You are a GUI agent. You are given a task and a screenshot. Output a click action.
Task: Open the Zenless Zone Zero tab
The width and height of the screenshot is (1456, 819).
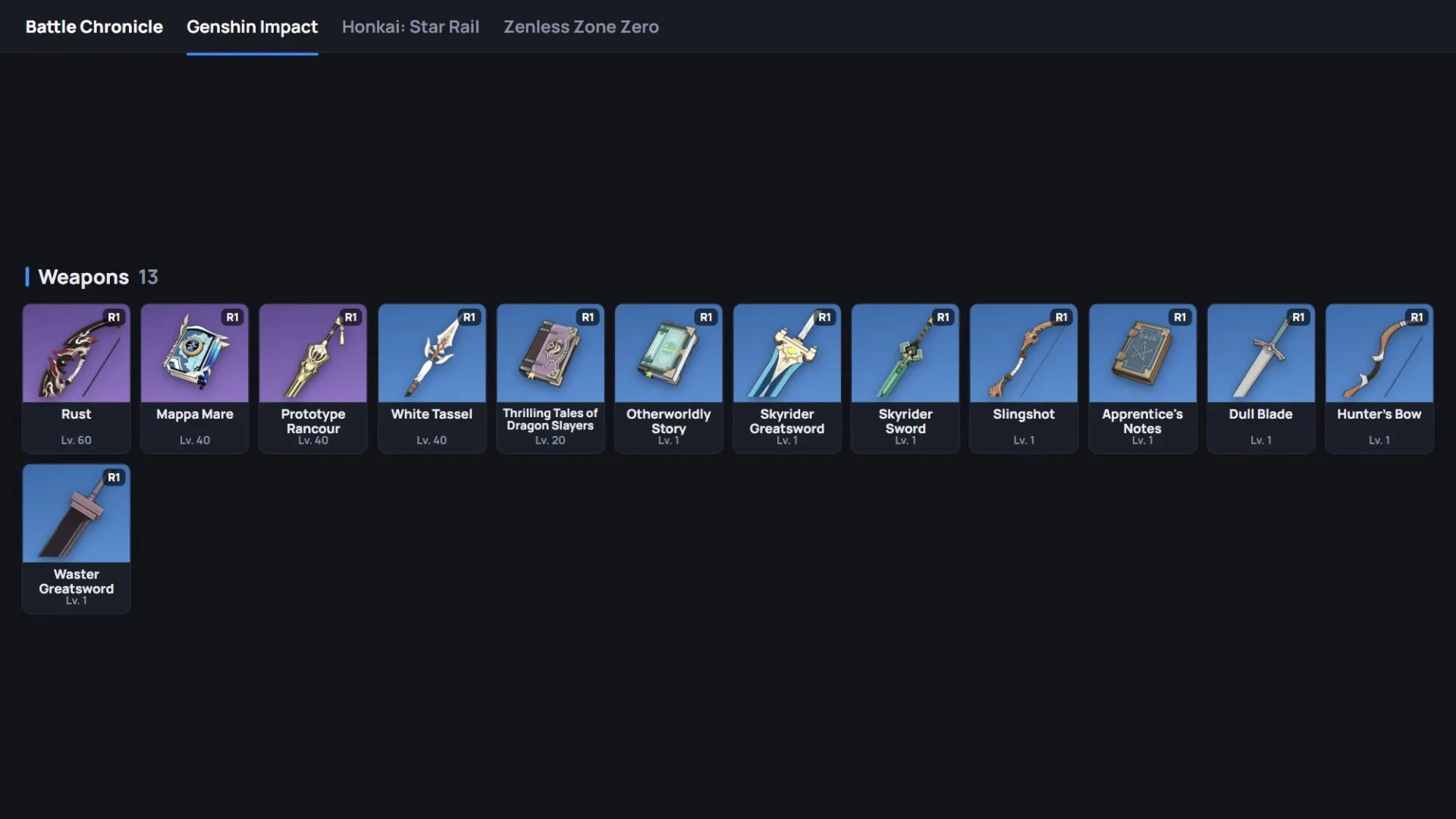(x=581, y=27)
